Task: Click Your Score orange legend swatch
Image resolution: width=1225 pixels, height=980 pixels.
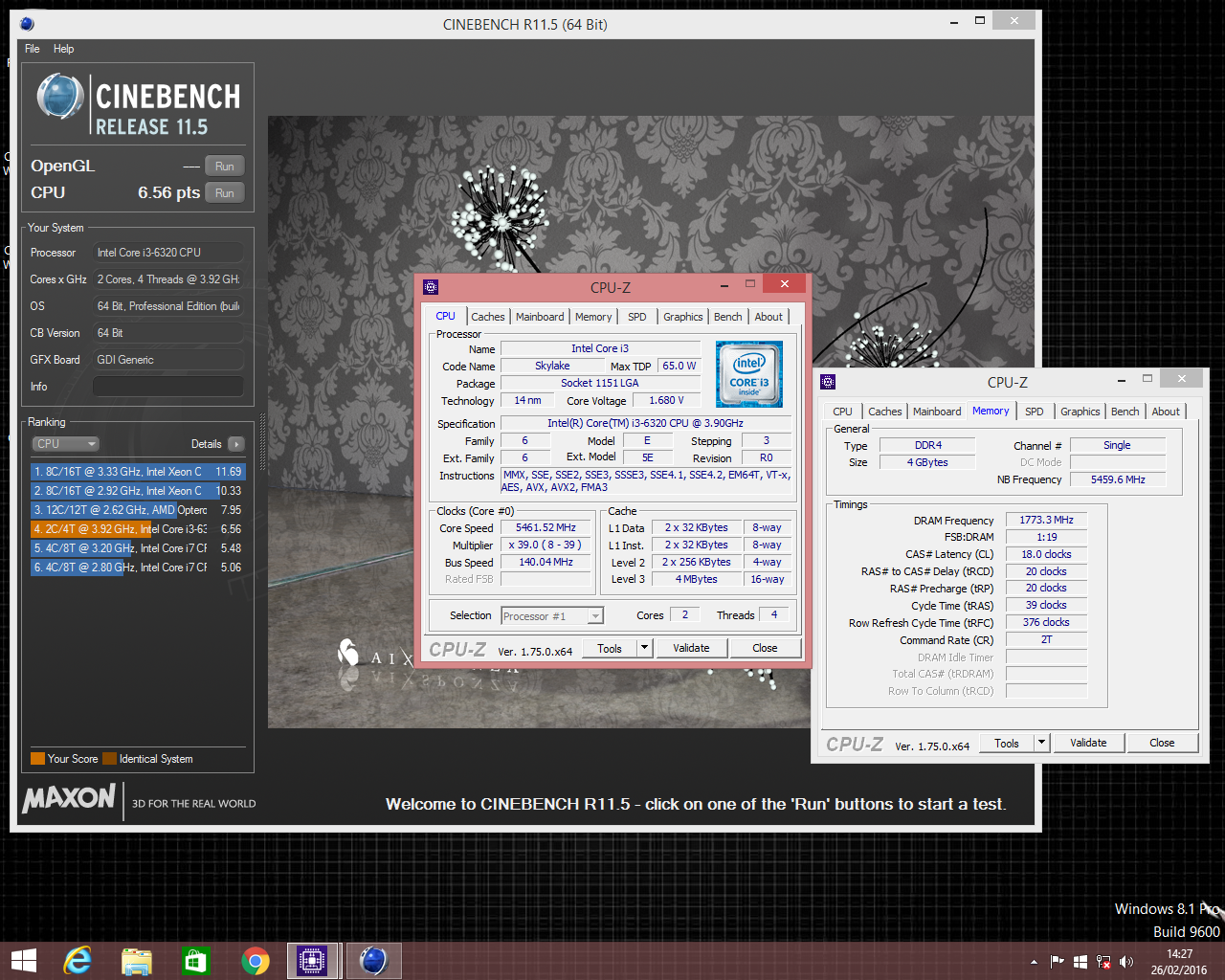Action: (37, 759)
